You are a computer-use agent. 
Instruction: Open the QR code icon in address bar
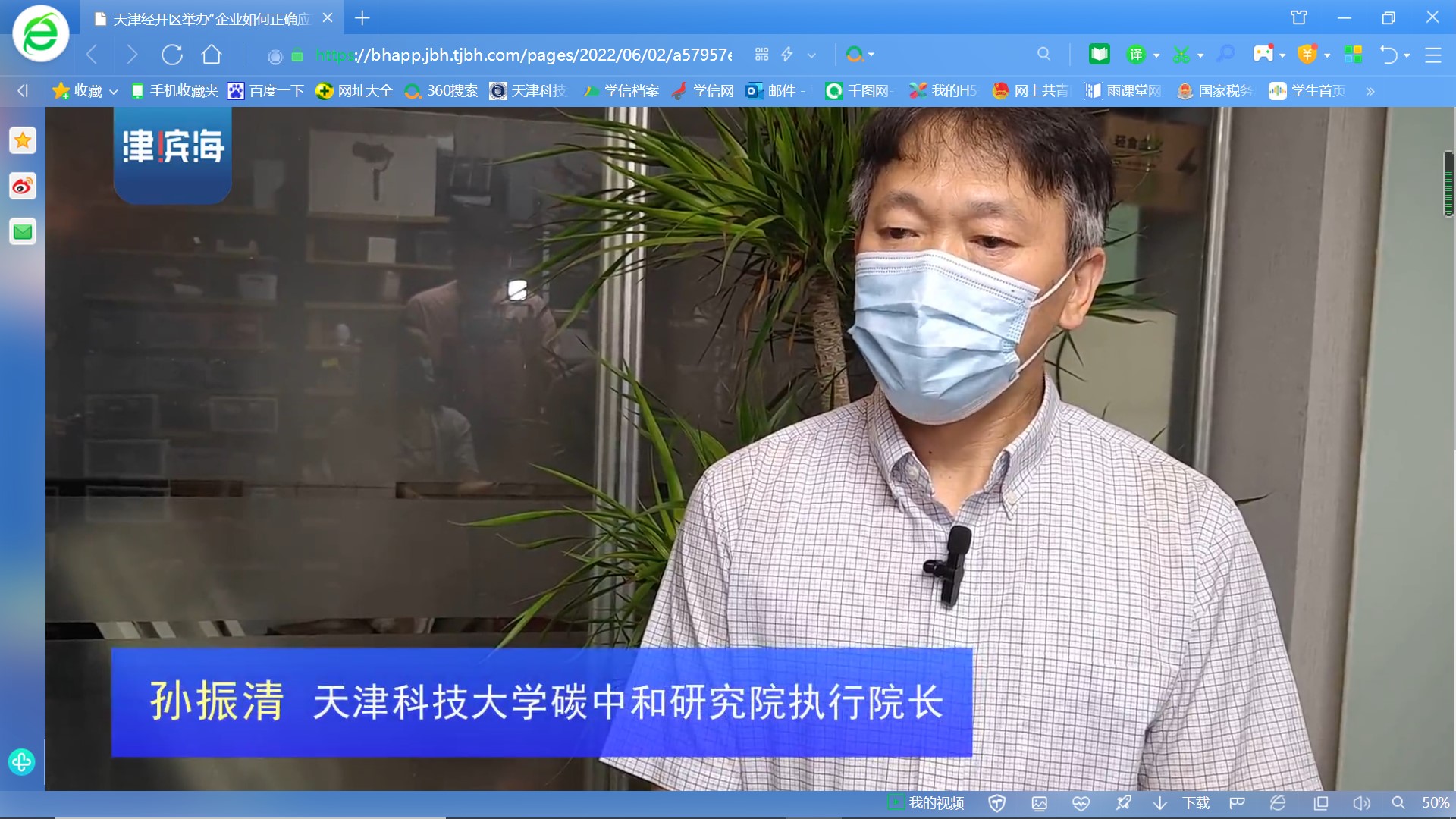[x=761, y=55]
